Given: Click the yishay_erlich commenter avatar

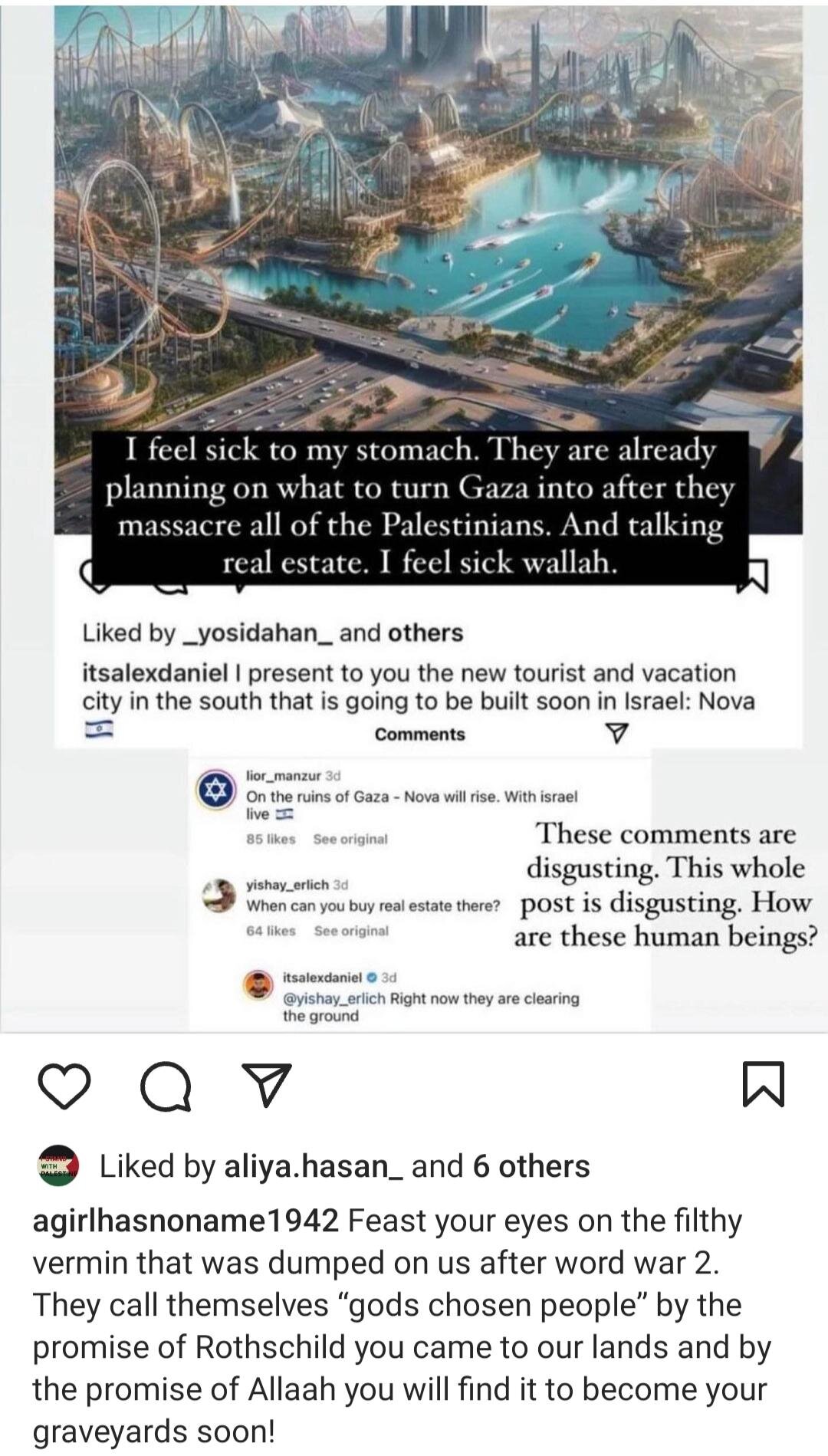Looking at the screenshot, I should pos(218,895).
